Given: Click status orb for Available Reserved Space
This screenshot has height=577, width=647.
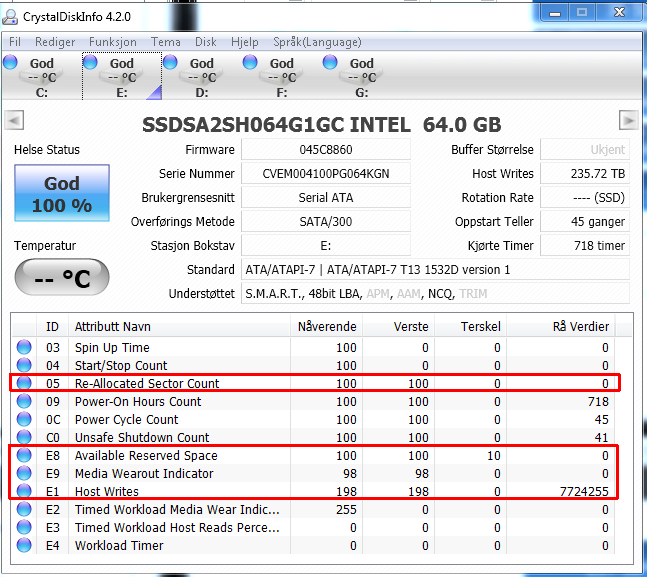Looking at the screenshot, I should tap(24, 455).
